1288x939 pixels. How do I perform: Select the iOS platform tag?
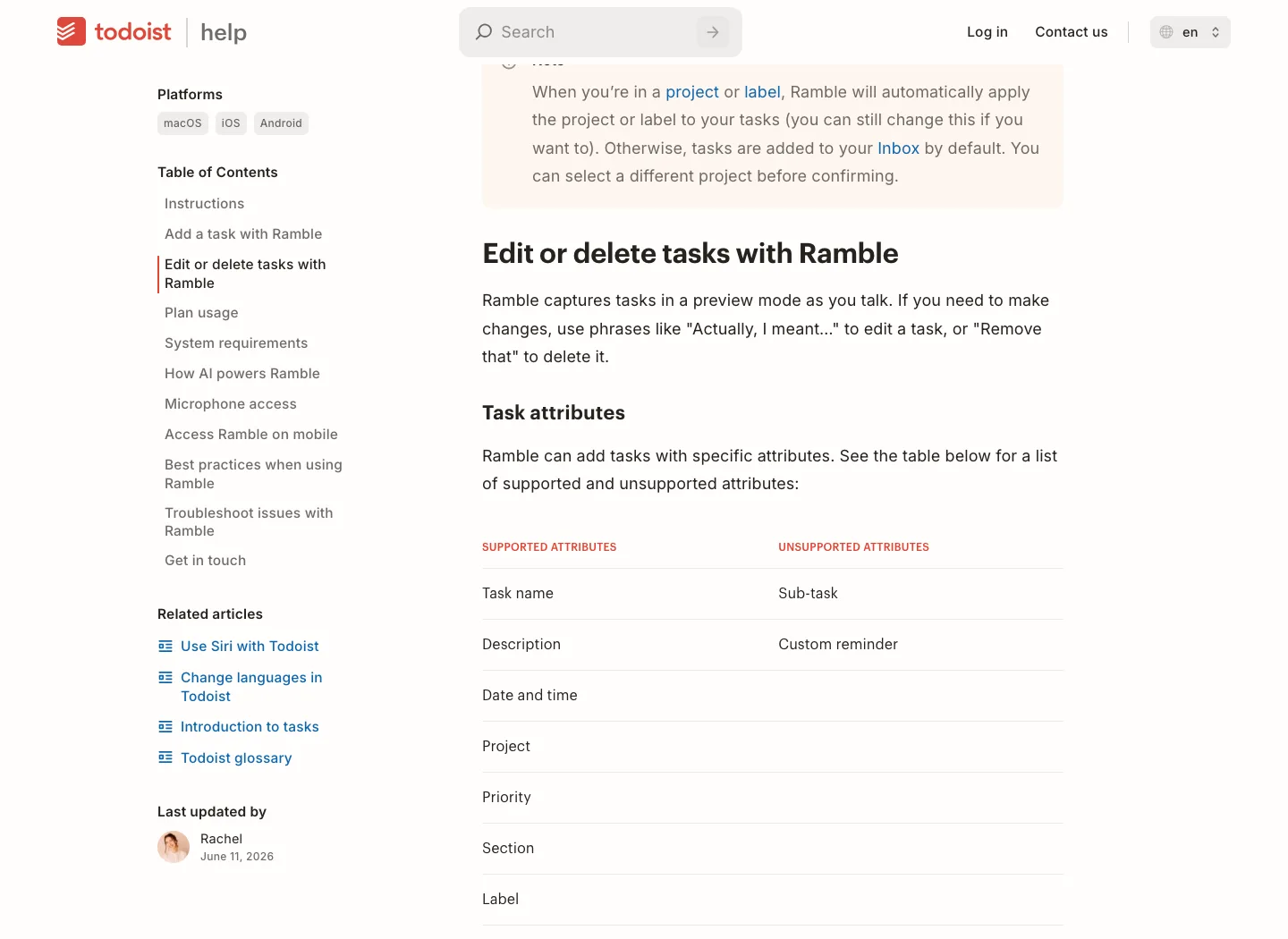(231, 123)
